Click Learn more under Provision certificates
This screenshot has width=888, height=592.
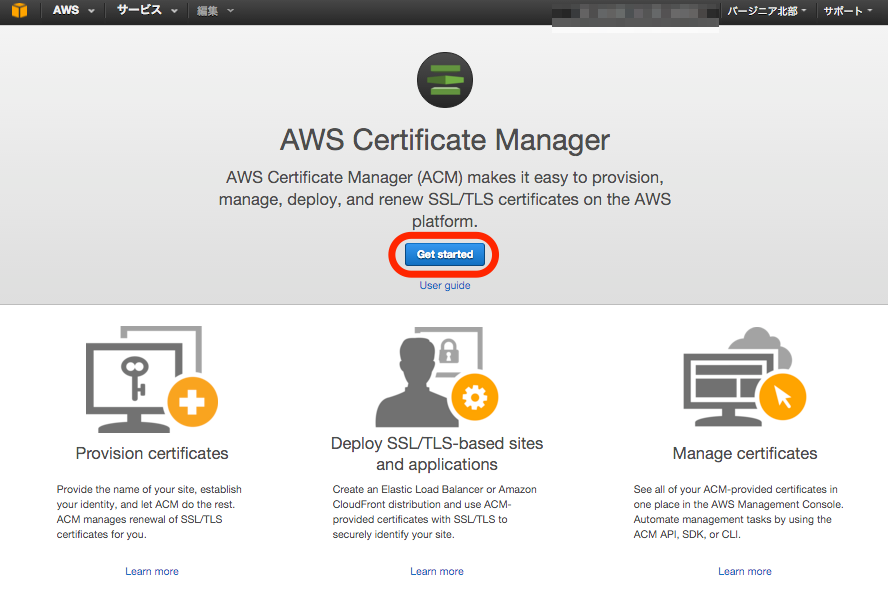(x=151, y=571)
